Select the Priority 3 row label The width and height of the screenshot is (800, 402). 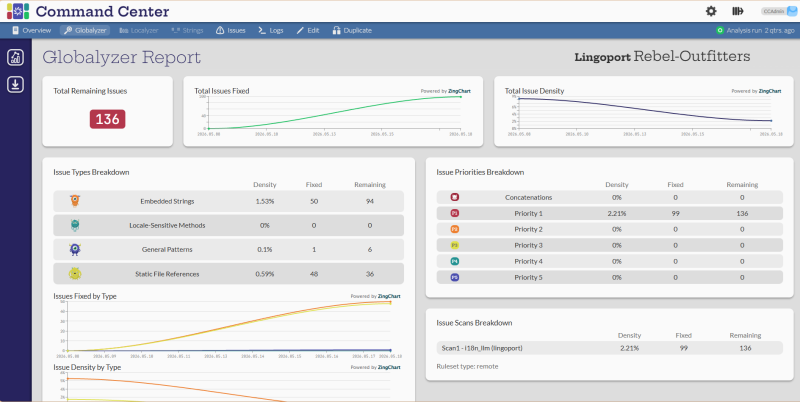tap(529, 245)
